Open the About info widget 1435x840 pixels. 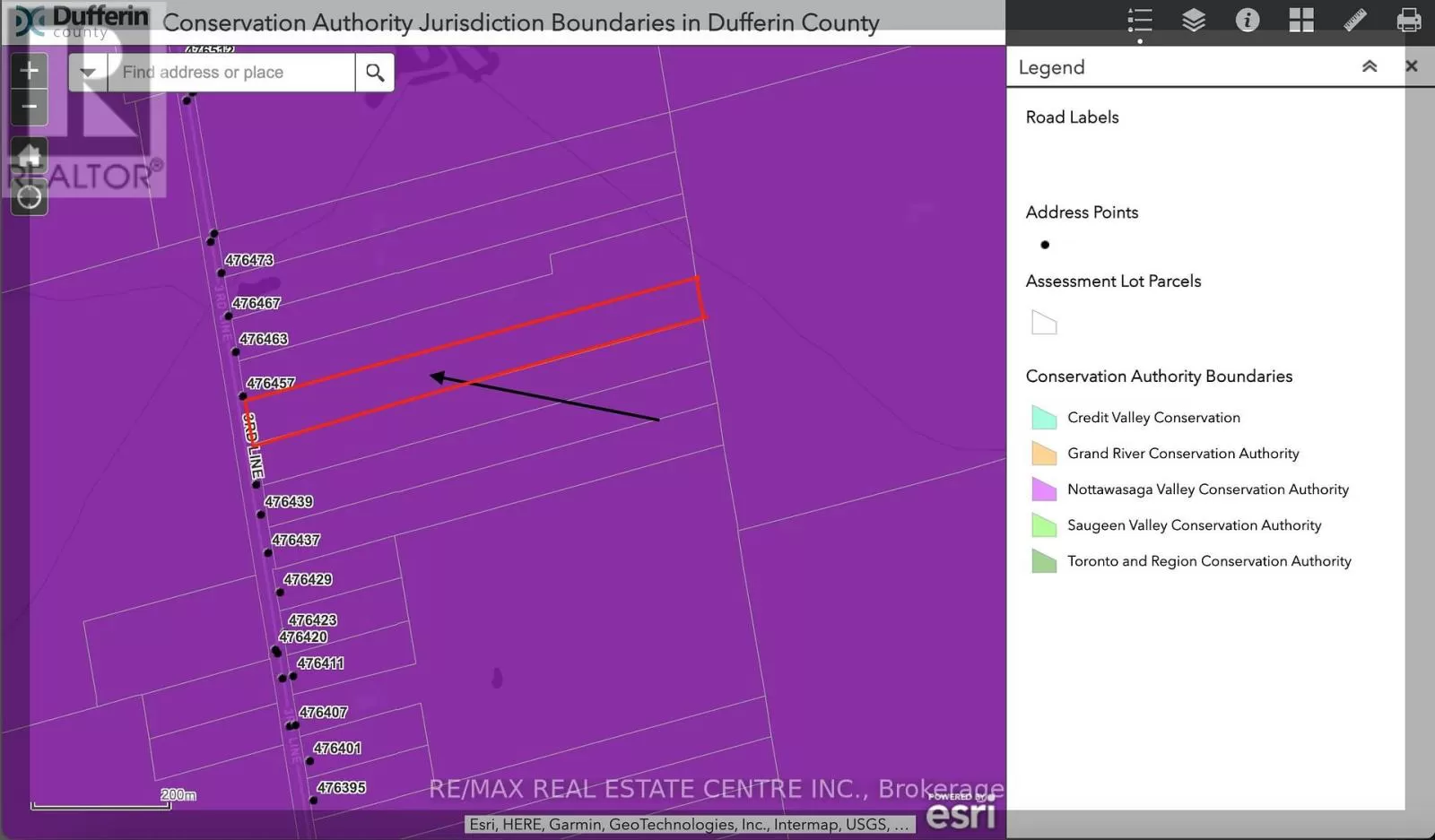1248,21
